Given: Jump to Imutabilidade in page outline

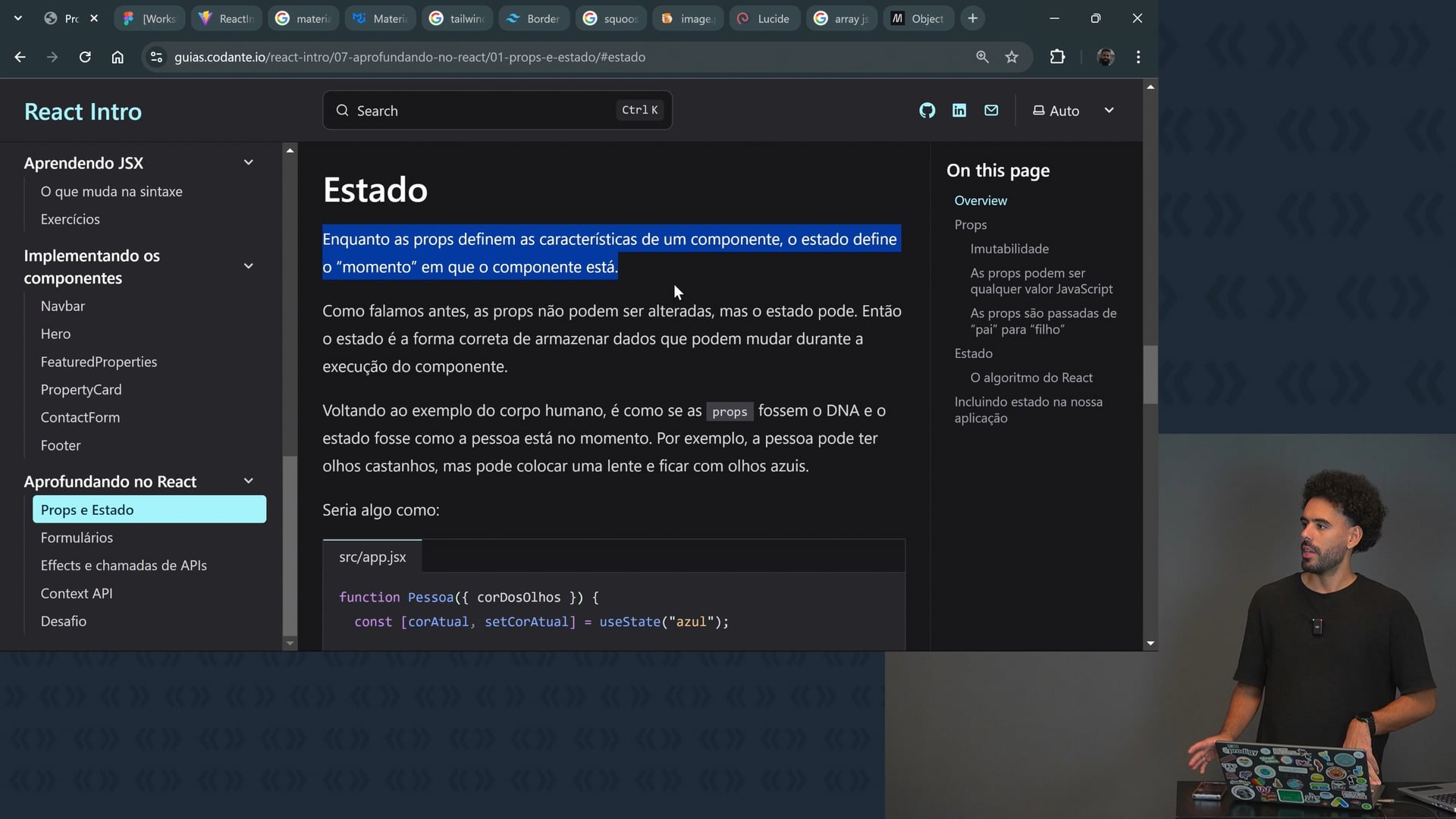Looking at the screenshot, I should click(x=1009, y=249).
